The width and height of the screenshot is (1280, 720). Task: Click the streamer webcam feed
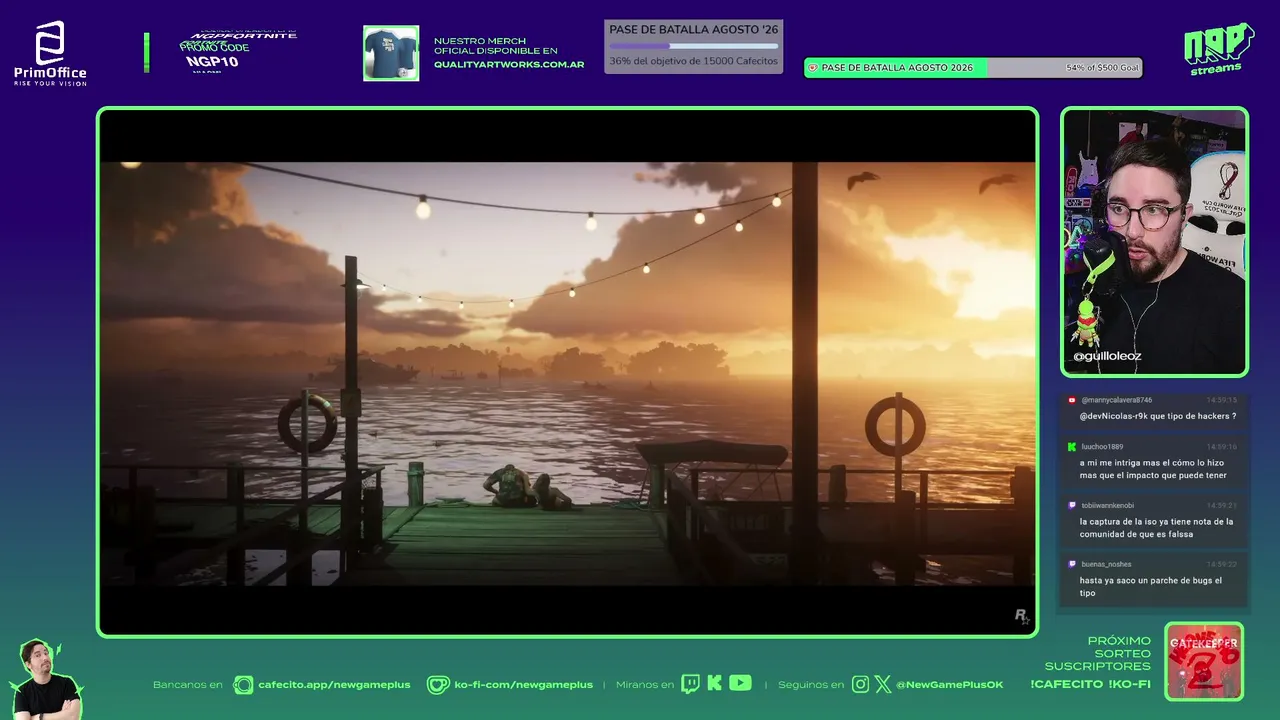coord(1154,242)
